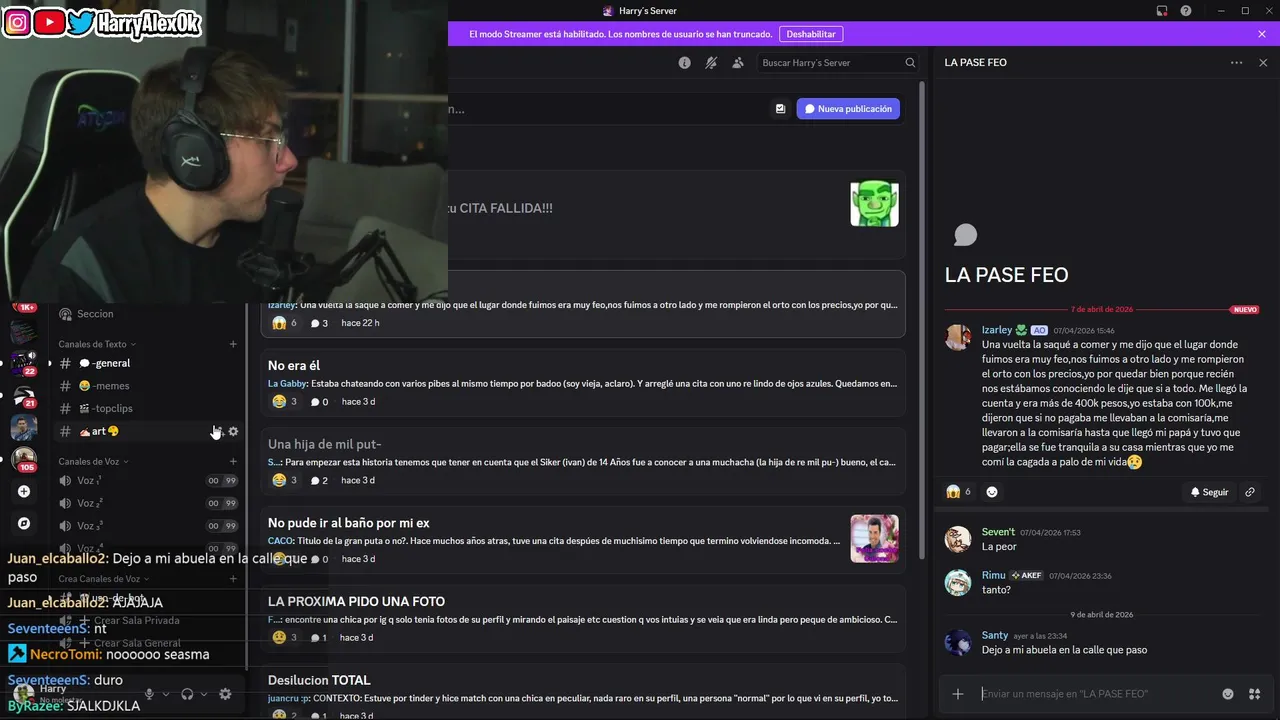The image size is (1280, 720).
Task: Close the LA PASE FEO thread panel
Action: click(x=1263, y=62)
